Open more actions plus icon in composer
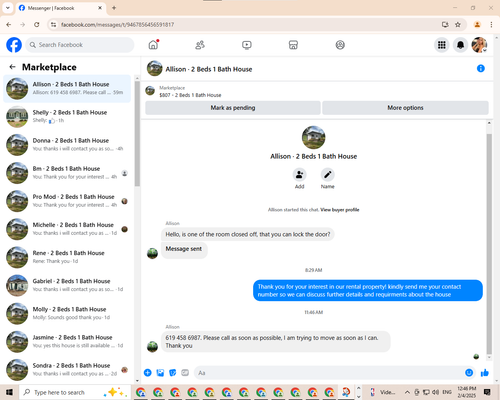The width and height of the screenshot is (500, 400). (148, 373)
